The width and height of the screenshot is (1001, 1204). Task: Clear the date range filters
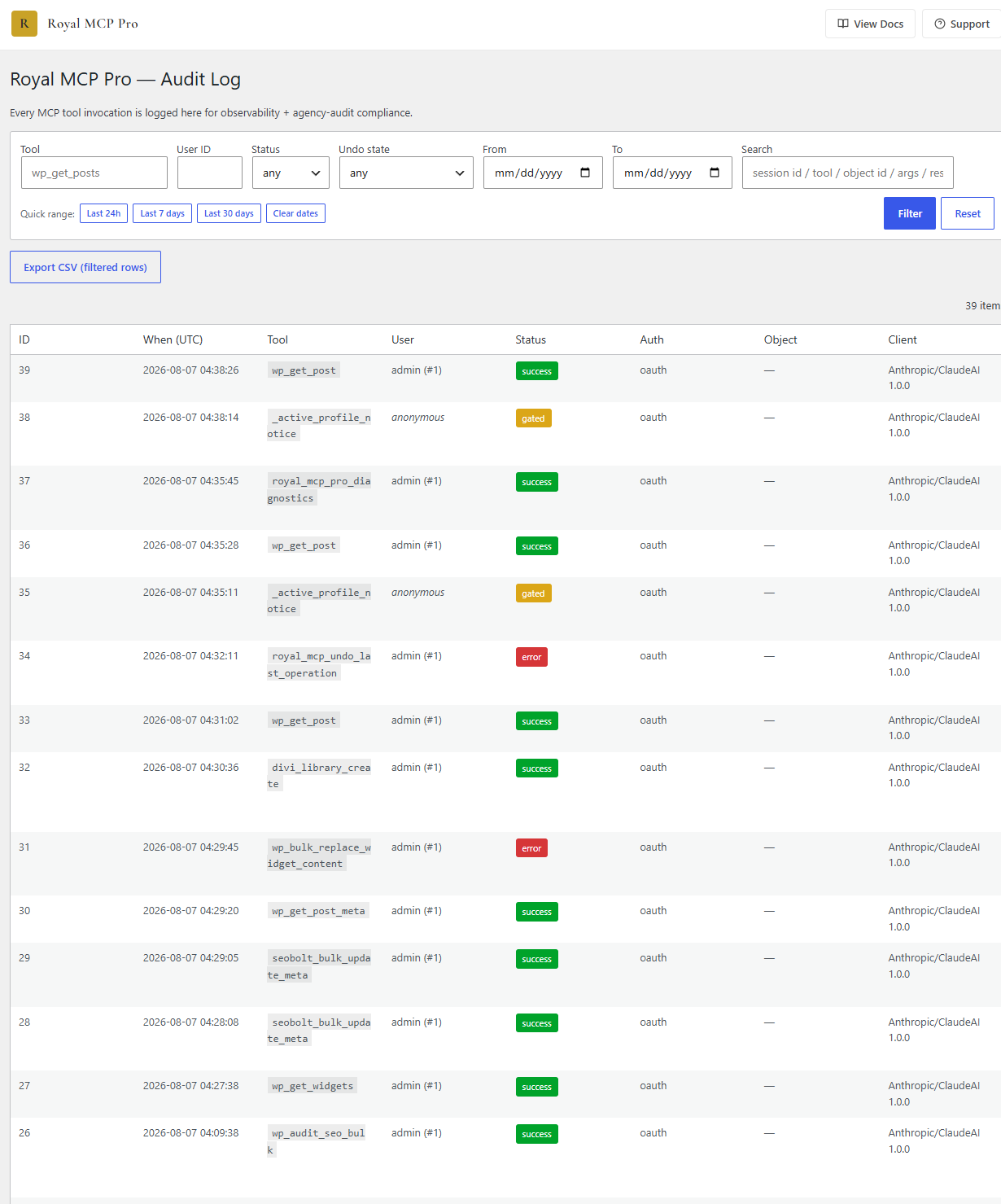click(x=295, y=213)
